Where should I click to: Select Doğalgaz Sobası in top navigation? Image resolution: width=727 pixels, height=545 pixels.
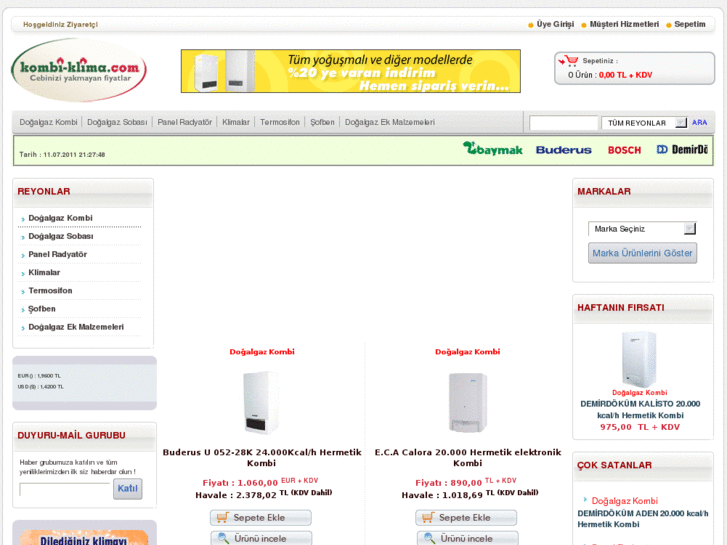[x=117, y=122]
